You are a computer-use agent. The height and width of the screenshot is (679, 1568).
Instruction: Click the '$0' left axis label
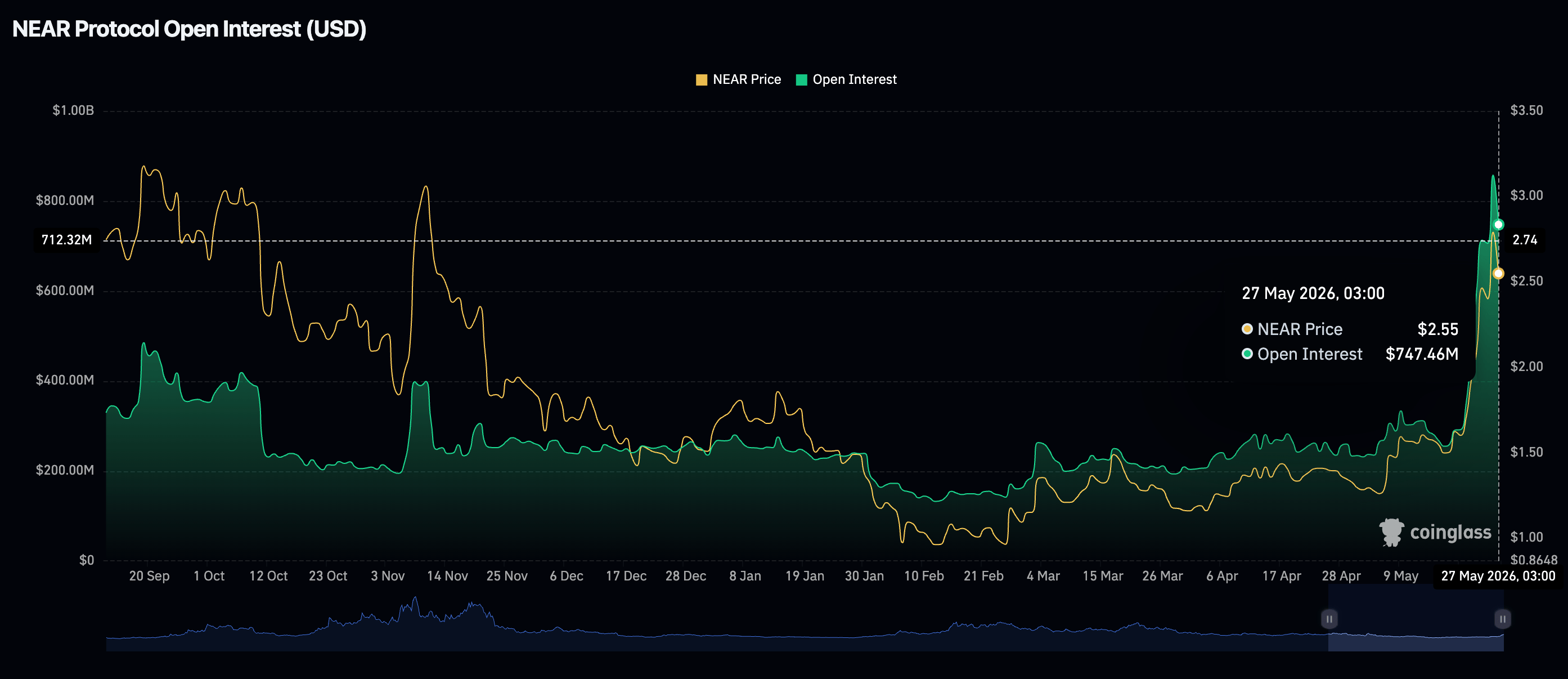(x=87, y=560)
